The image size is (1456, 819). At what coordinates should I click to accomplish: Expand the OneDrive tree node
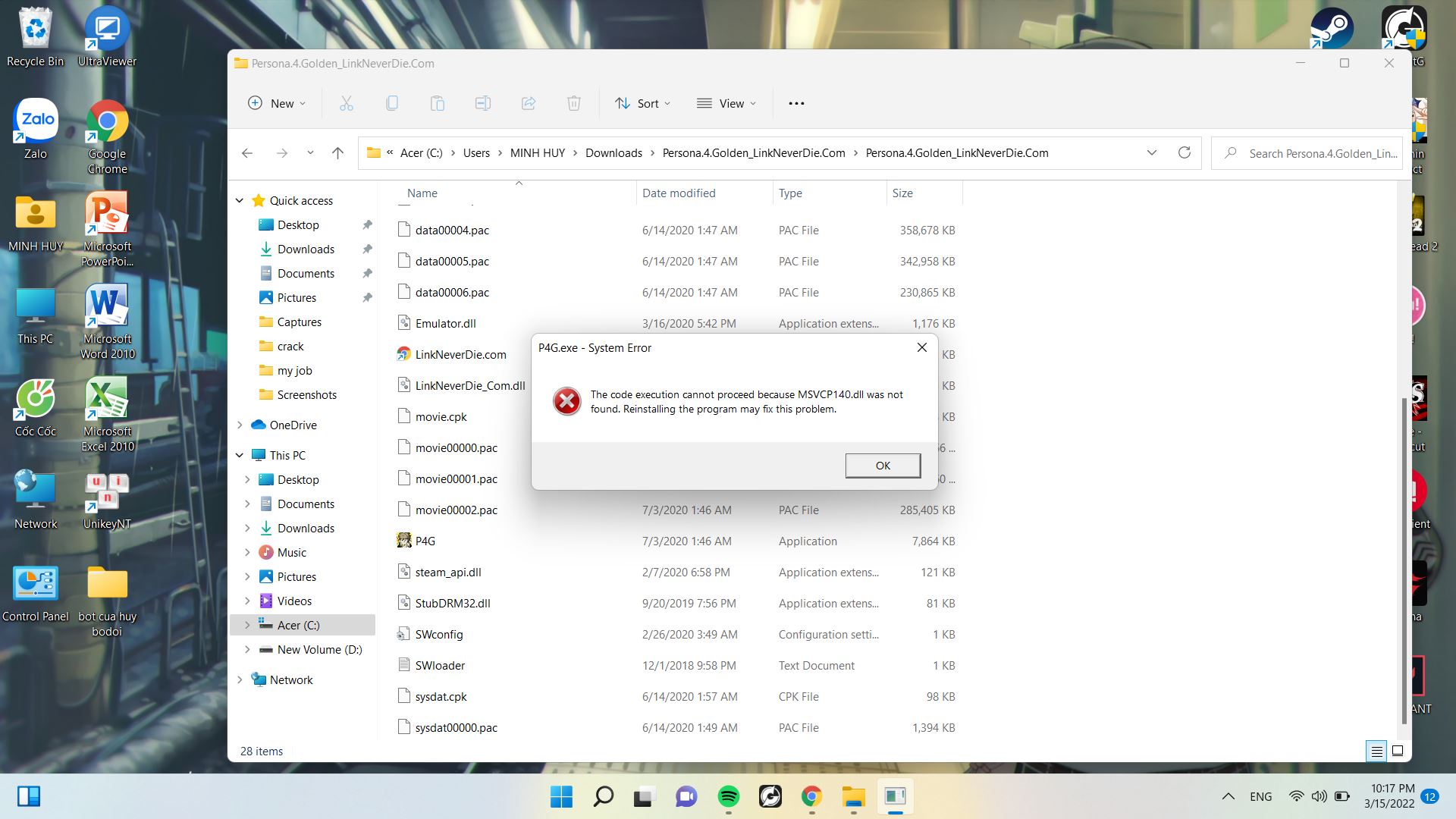240,425
